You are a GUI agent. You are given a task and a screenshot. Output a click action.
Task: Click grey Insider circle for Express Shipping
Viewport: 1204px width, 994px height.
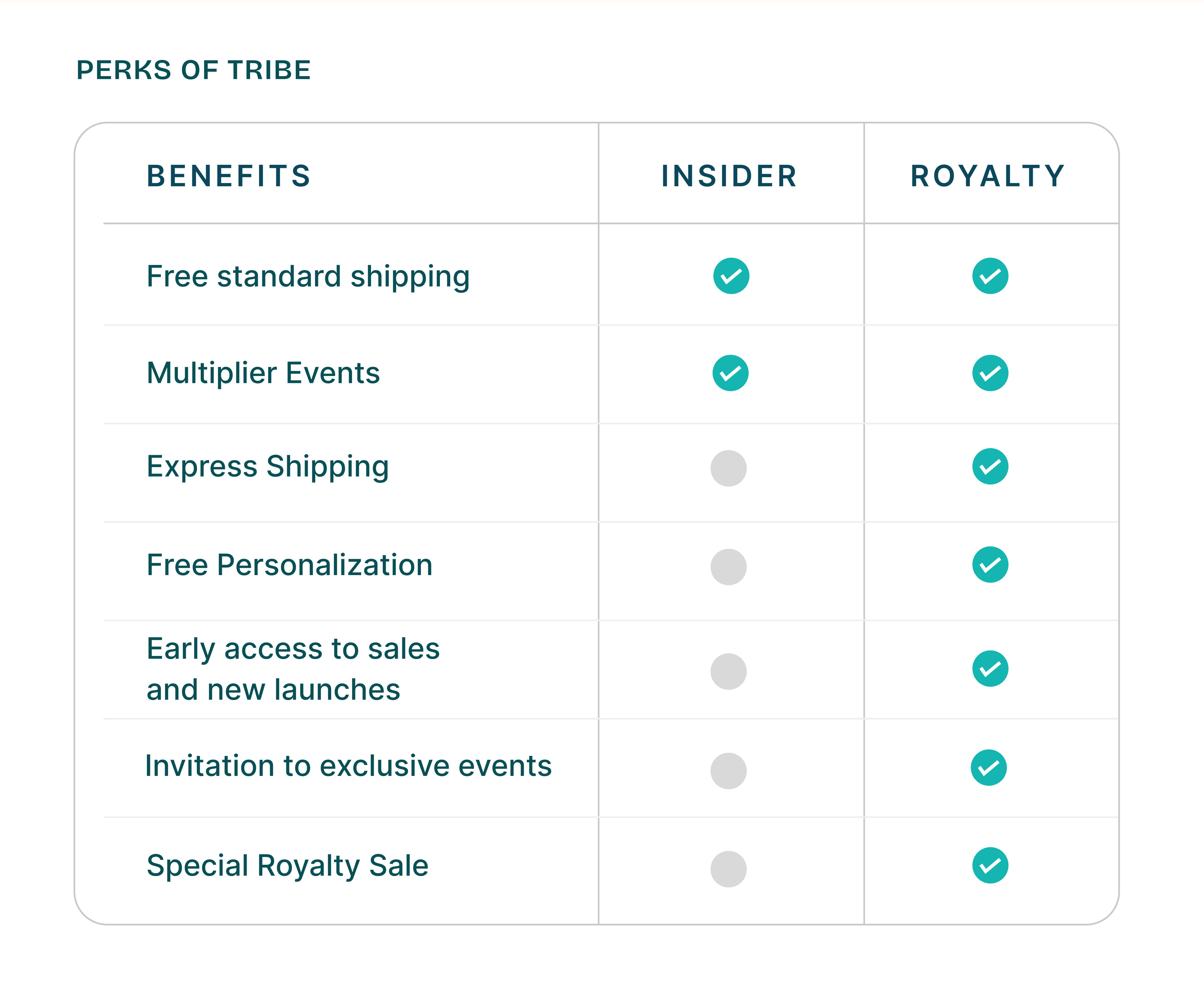[728, 468]
